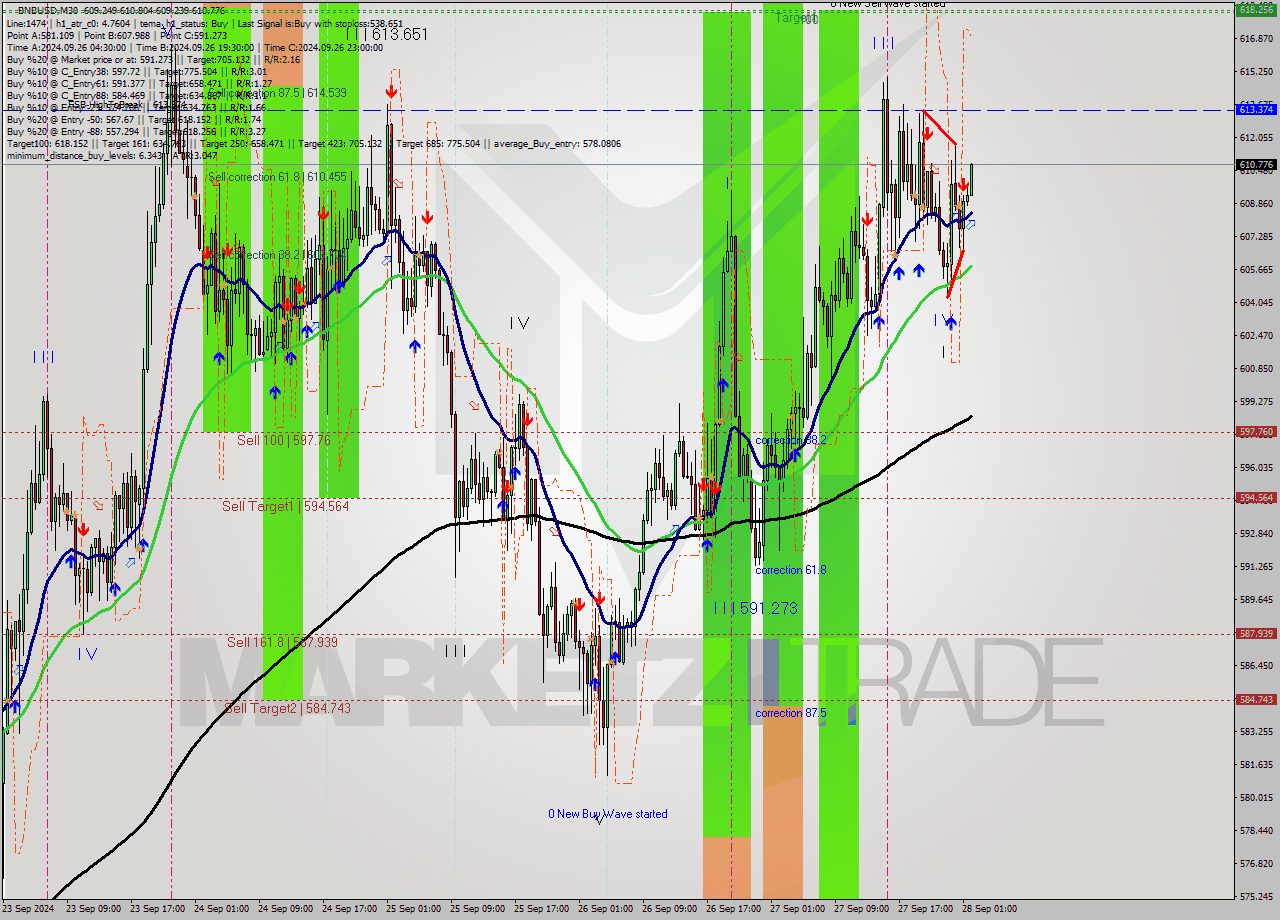
Task: Click the 'correction 87.5' blue label
Action: coord(790,713)
